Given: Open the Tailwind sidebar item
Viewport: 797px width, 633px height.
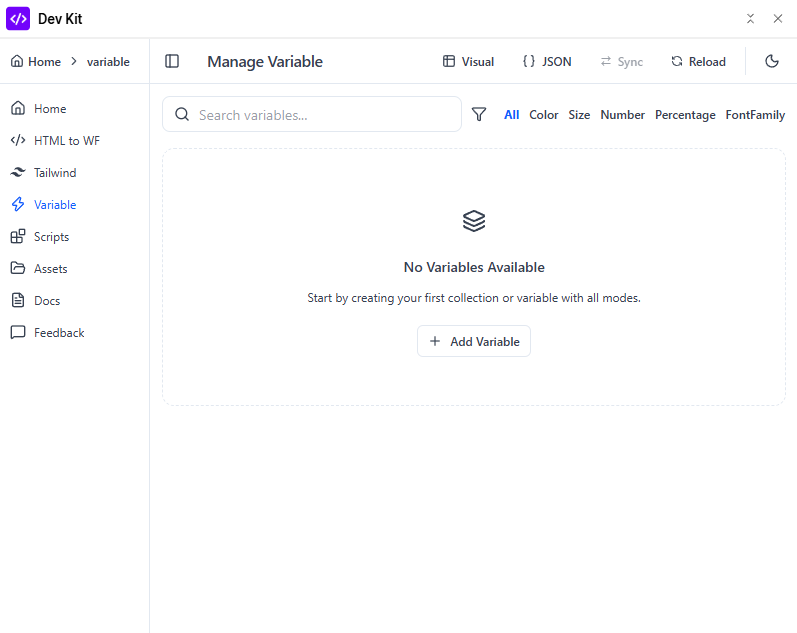Looking at the screenshot, I should (x=44, y=173).
